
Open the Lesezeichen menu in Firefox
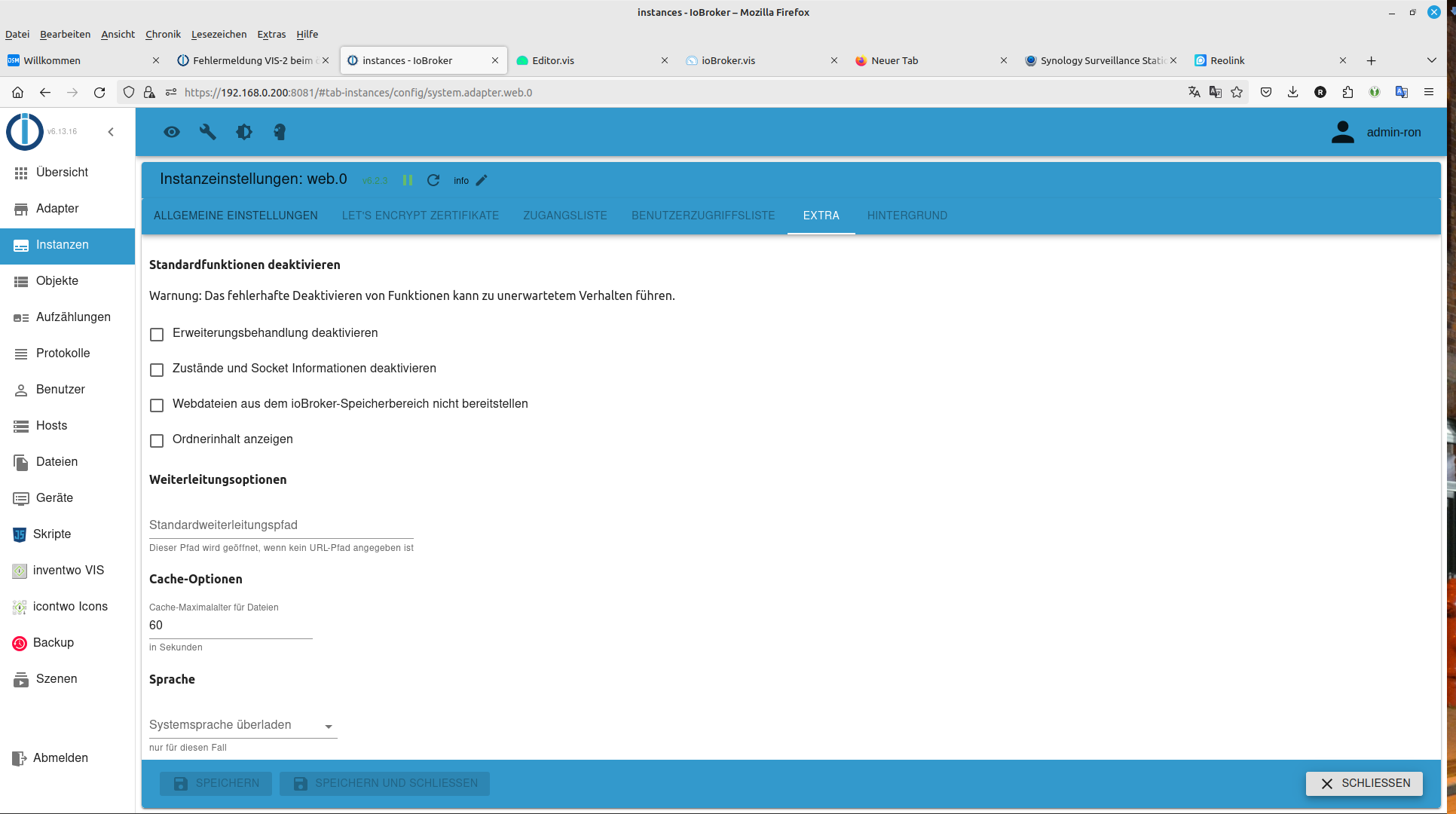point(219,34)
